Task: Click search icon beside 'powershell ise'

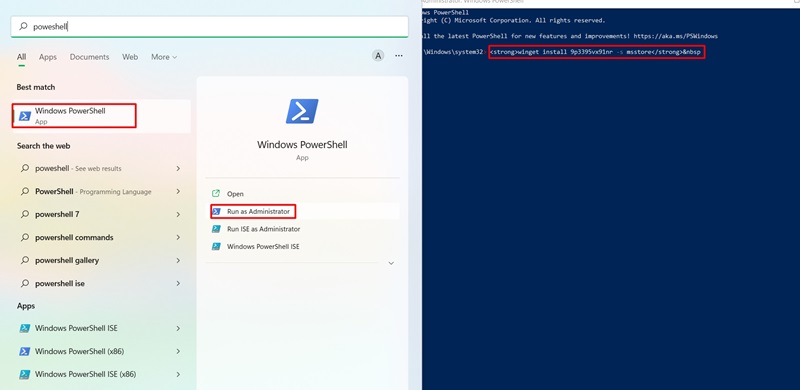Action: pyautogui.click(x=24, y=283)
